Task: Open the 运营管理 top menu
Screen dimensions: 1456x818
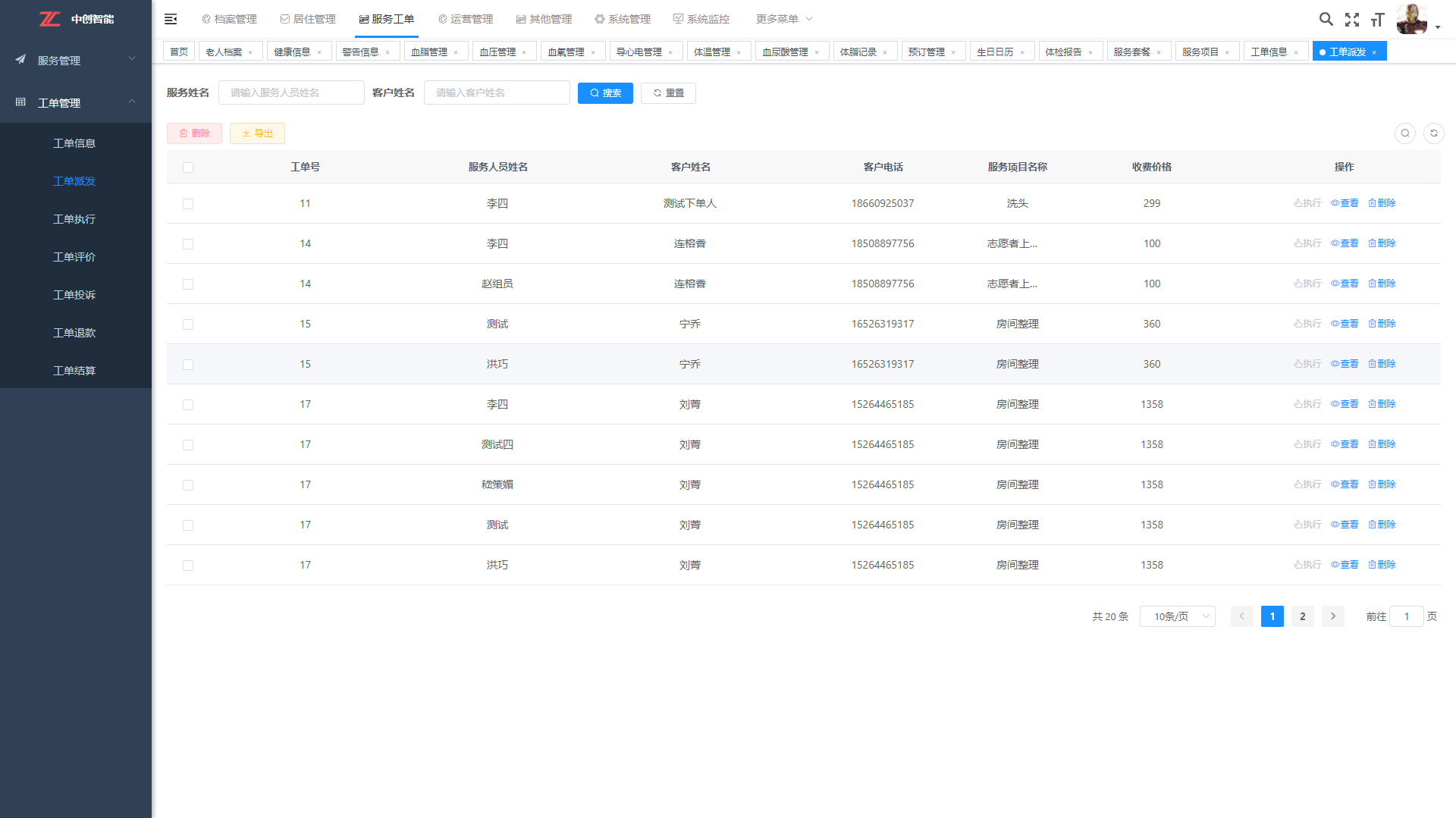Action: pos(466,19)
